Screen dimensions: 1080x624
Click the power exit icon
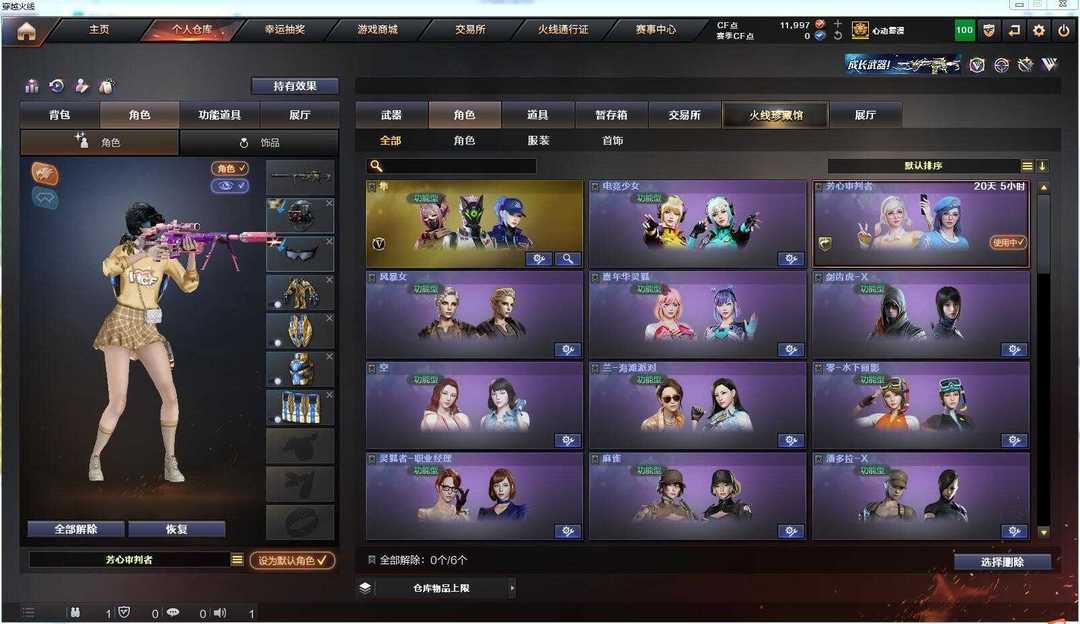(1064, 30)
